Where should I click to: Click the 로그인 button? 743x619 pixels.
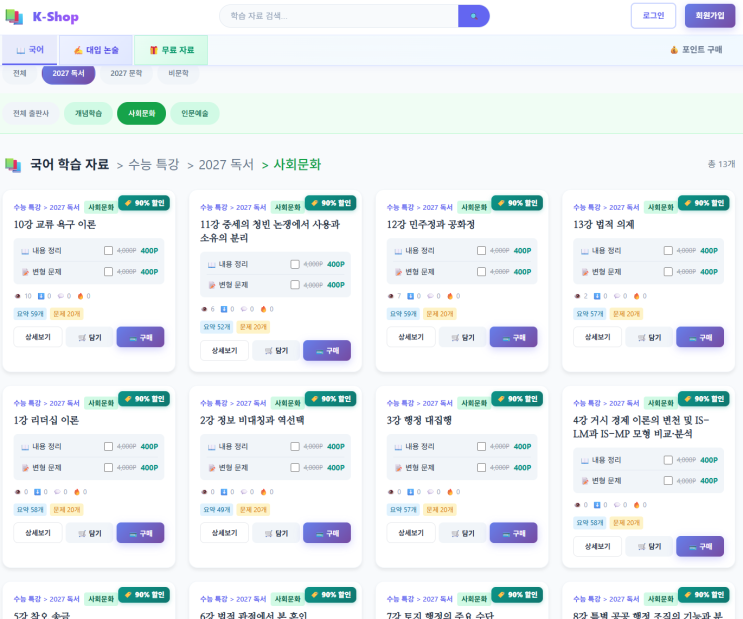pyautogui.click(x=653, y=16)
